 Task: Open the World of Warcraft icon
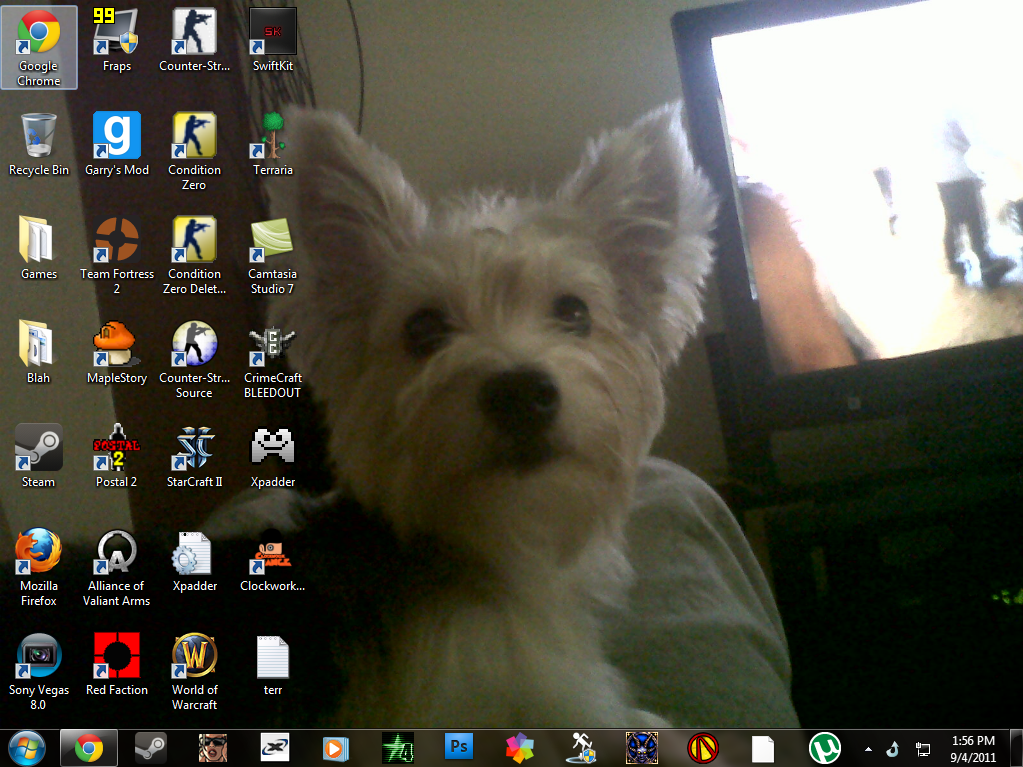click(x=194, y=656)
